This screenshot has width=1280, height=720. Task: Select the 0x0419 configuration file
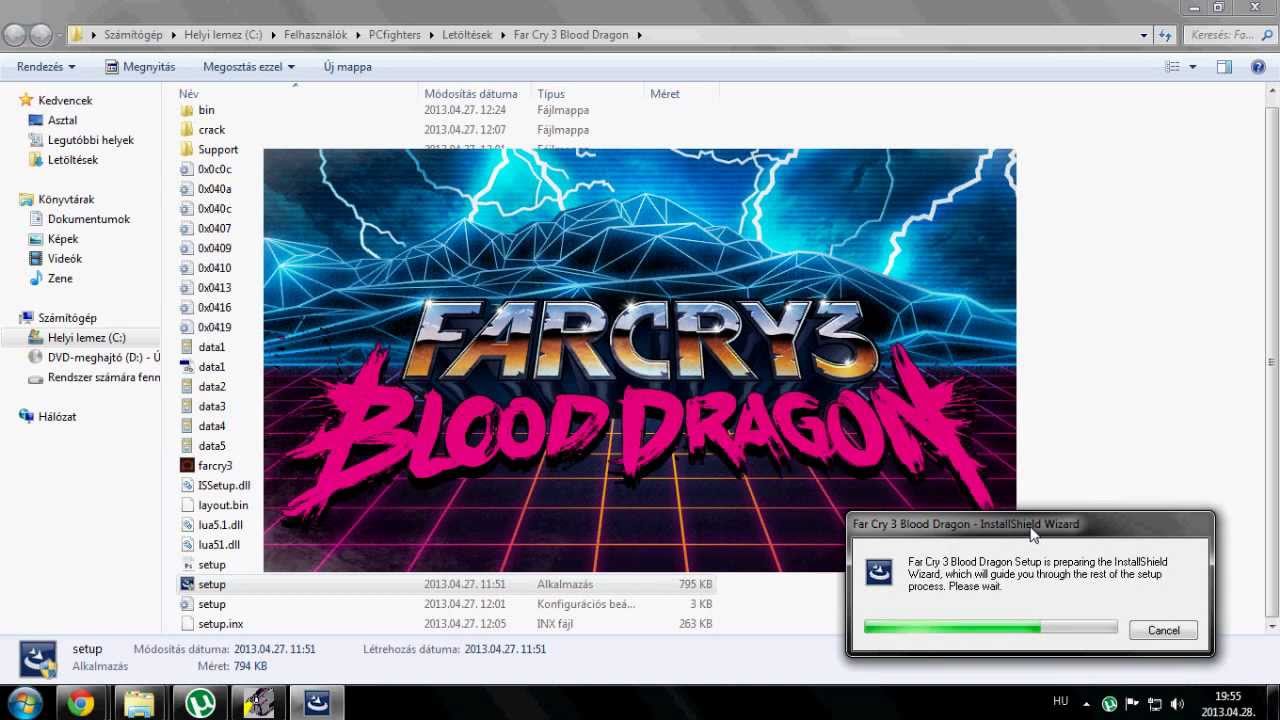tap(214, 327)
